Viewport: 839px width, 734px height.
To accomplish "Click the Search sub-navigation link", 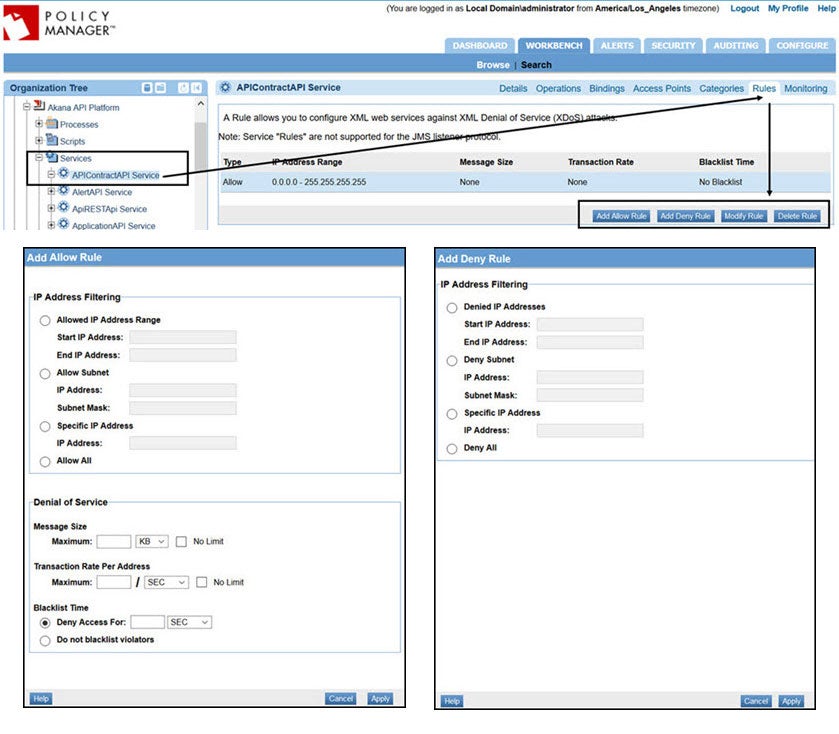I will tap(536, 65).
